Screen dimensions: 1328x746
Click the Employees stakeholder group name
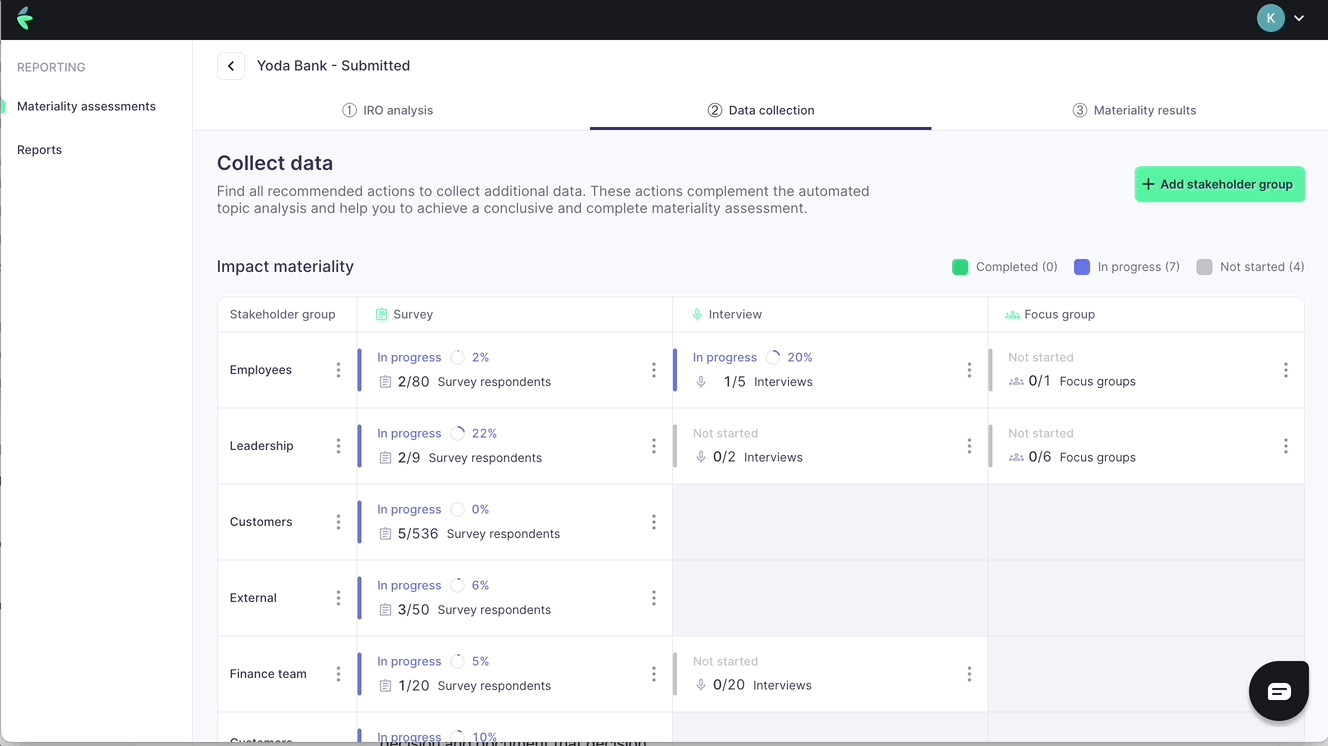(x=261, y=370)
